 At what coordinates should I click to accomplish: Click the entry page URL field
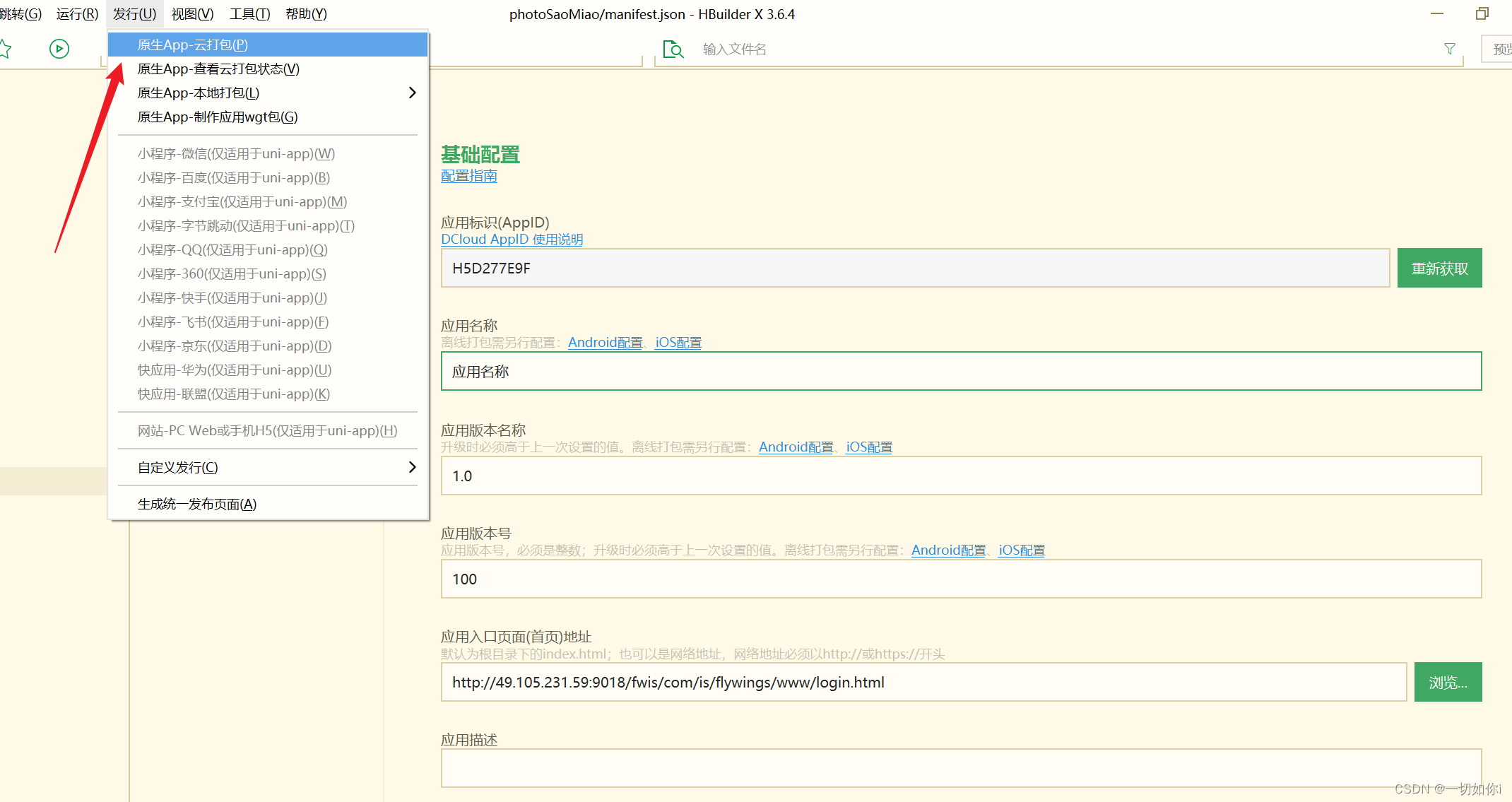[x=923, y=682]
